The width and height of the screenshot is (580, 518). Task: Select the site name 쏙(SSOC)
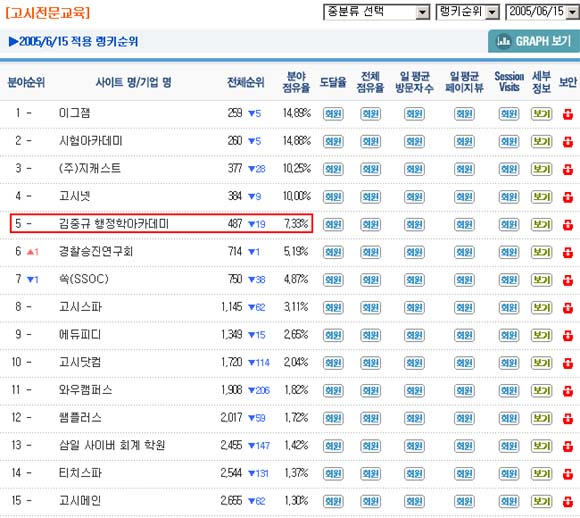[84, 279]
